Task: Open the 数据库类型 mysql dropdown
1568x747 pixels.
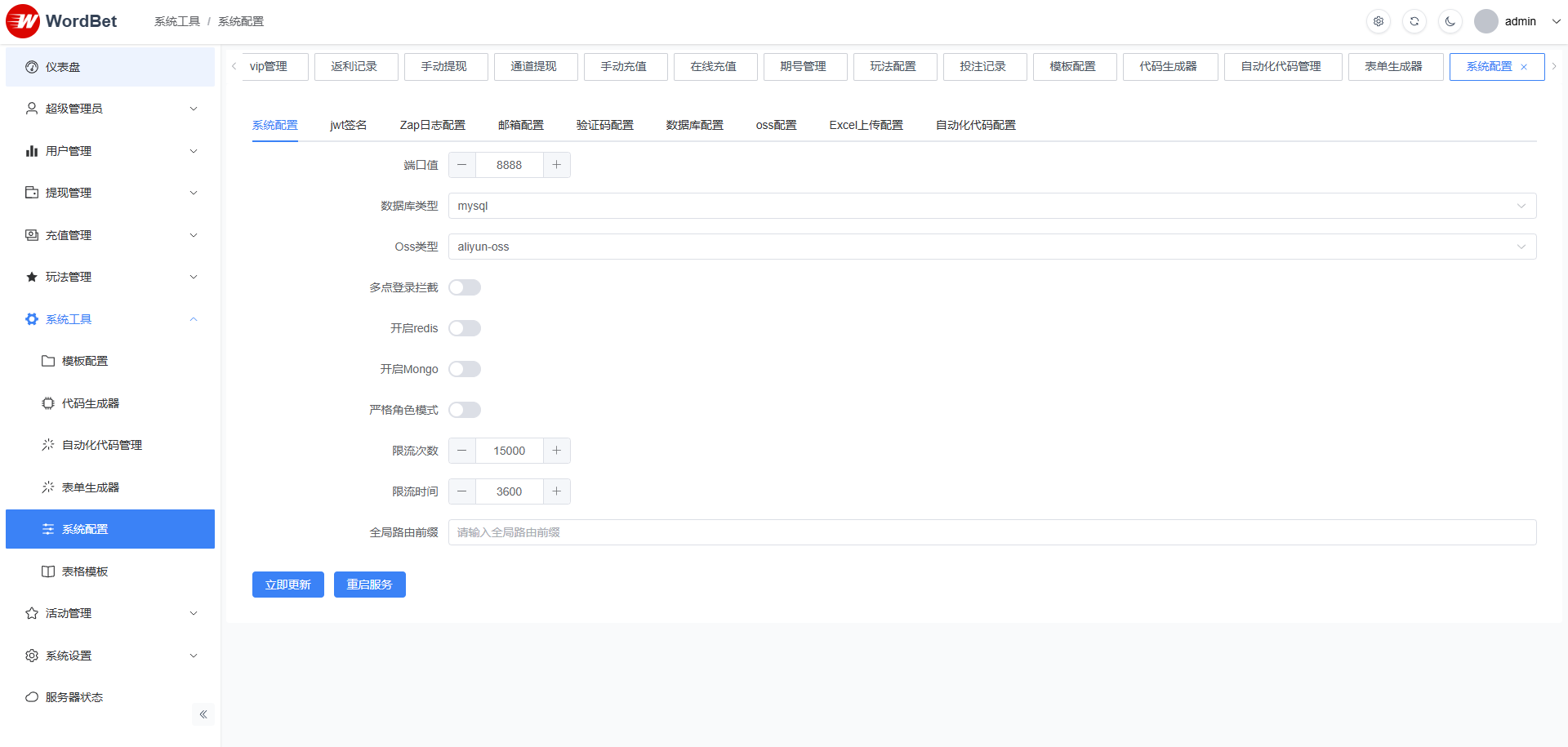Action: point(991,206)
